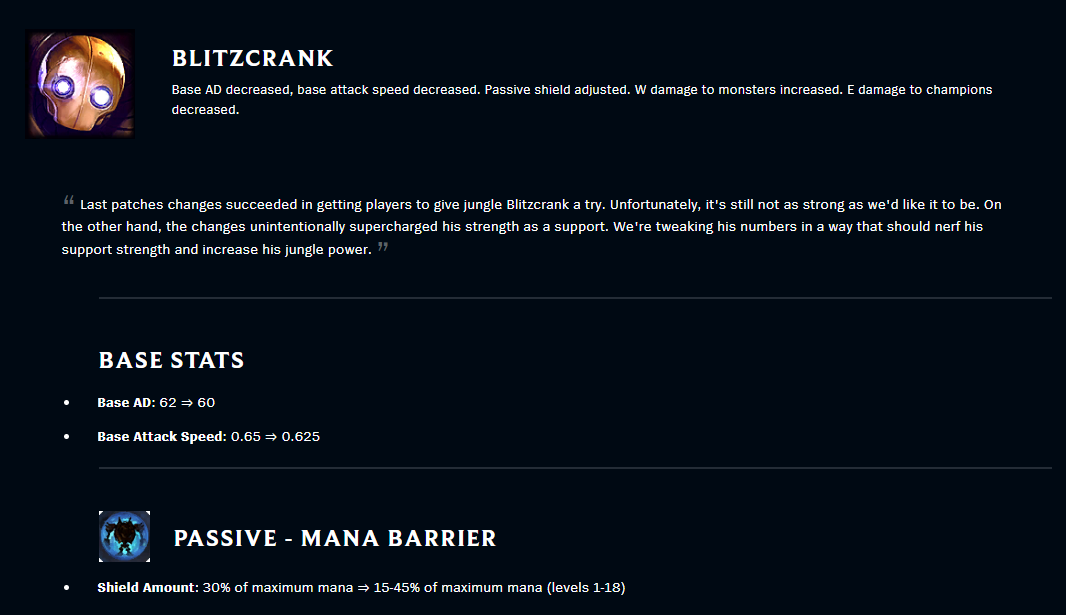Click the new Base AD value 60
Viewport: 1066px width, 615px height.
pyautogui.click(x=206, y=402)
